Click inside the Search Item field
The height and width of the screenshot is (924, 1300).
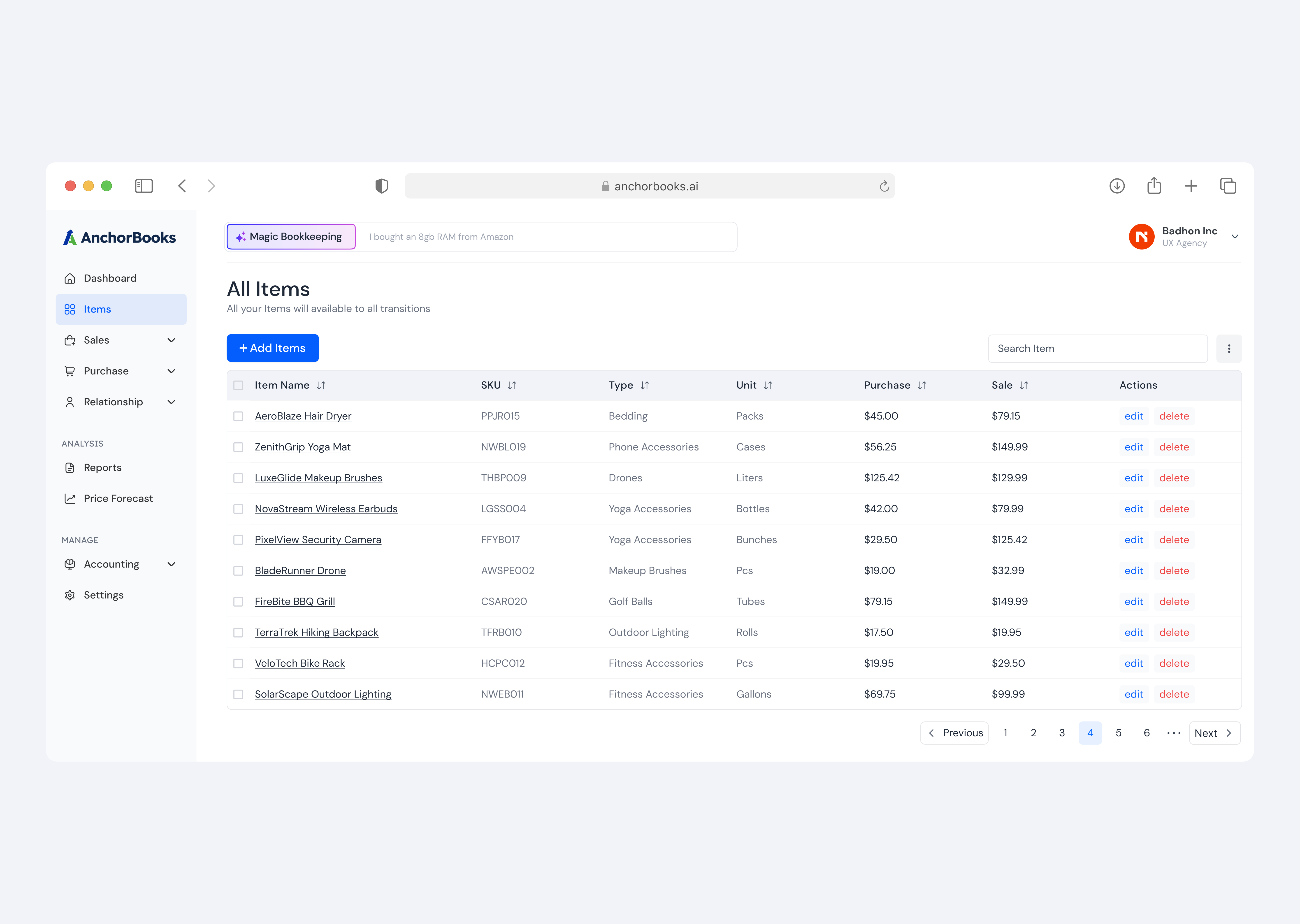tap(1097, 348)
